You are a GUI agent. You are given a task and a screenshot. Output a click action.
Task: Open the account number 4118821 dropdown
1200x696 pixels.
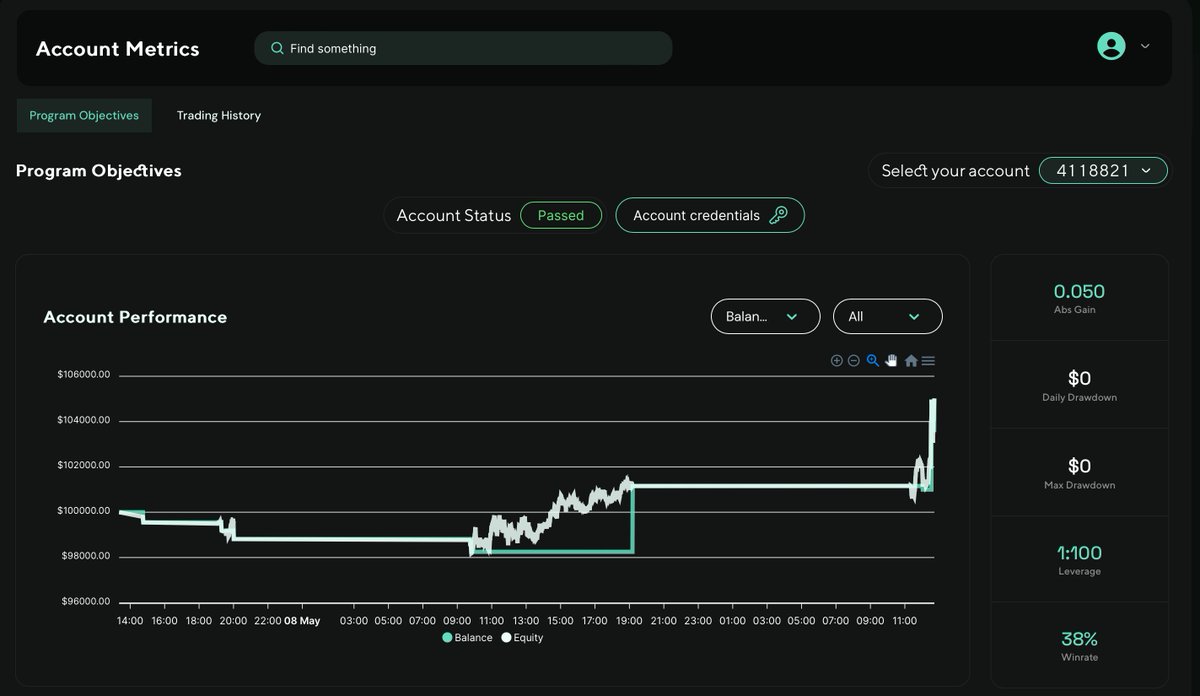click(x=1103, y=171)
